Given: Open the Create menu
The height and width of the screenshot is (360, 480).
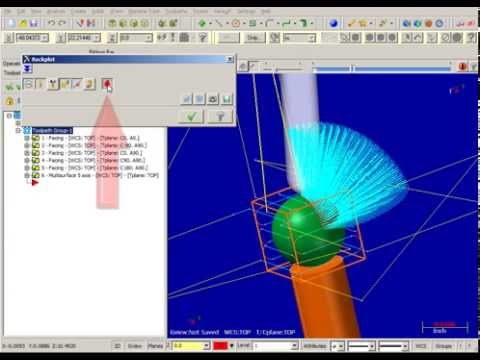Looking at the screenshot, I should (78, 11).
